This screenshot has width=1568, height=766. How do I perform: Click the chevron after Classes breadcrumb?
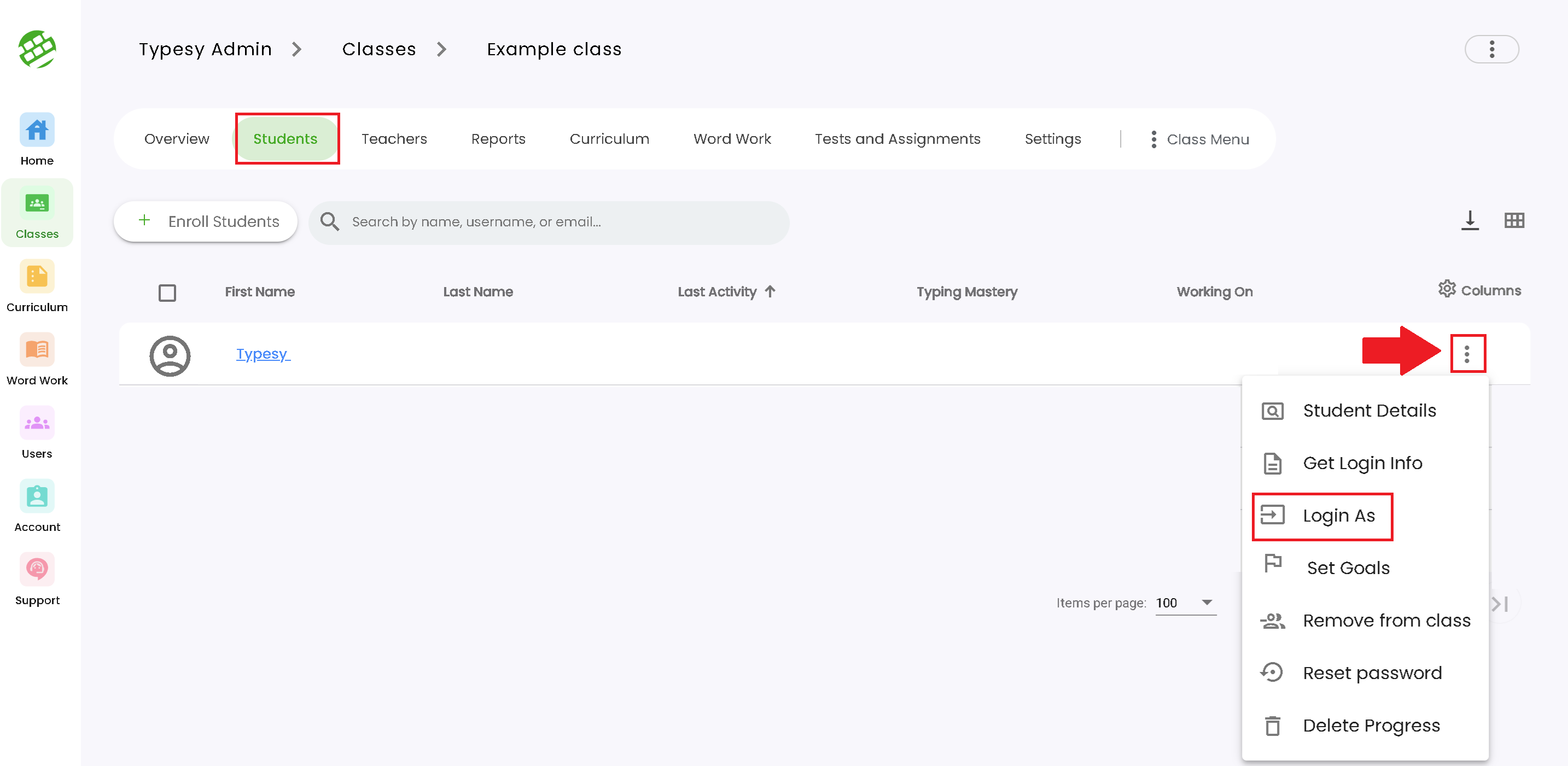click(441, 49)
